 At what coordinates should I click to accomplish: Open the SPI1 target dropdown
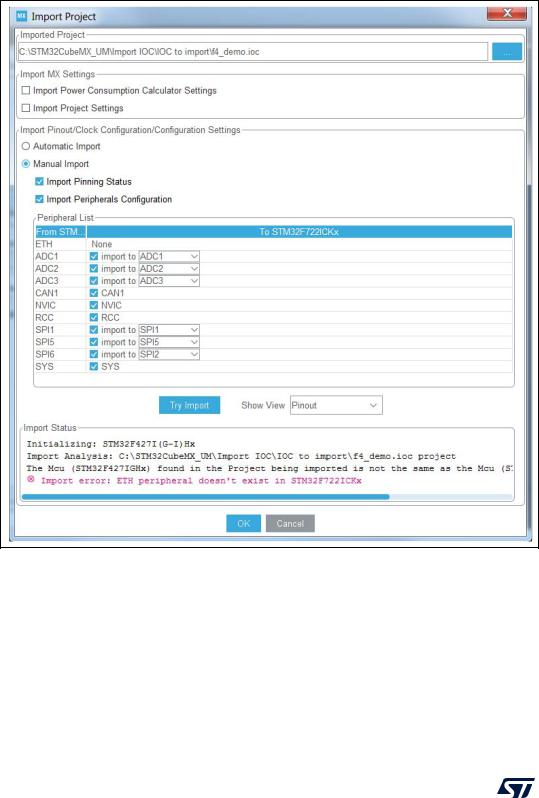169,330
